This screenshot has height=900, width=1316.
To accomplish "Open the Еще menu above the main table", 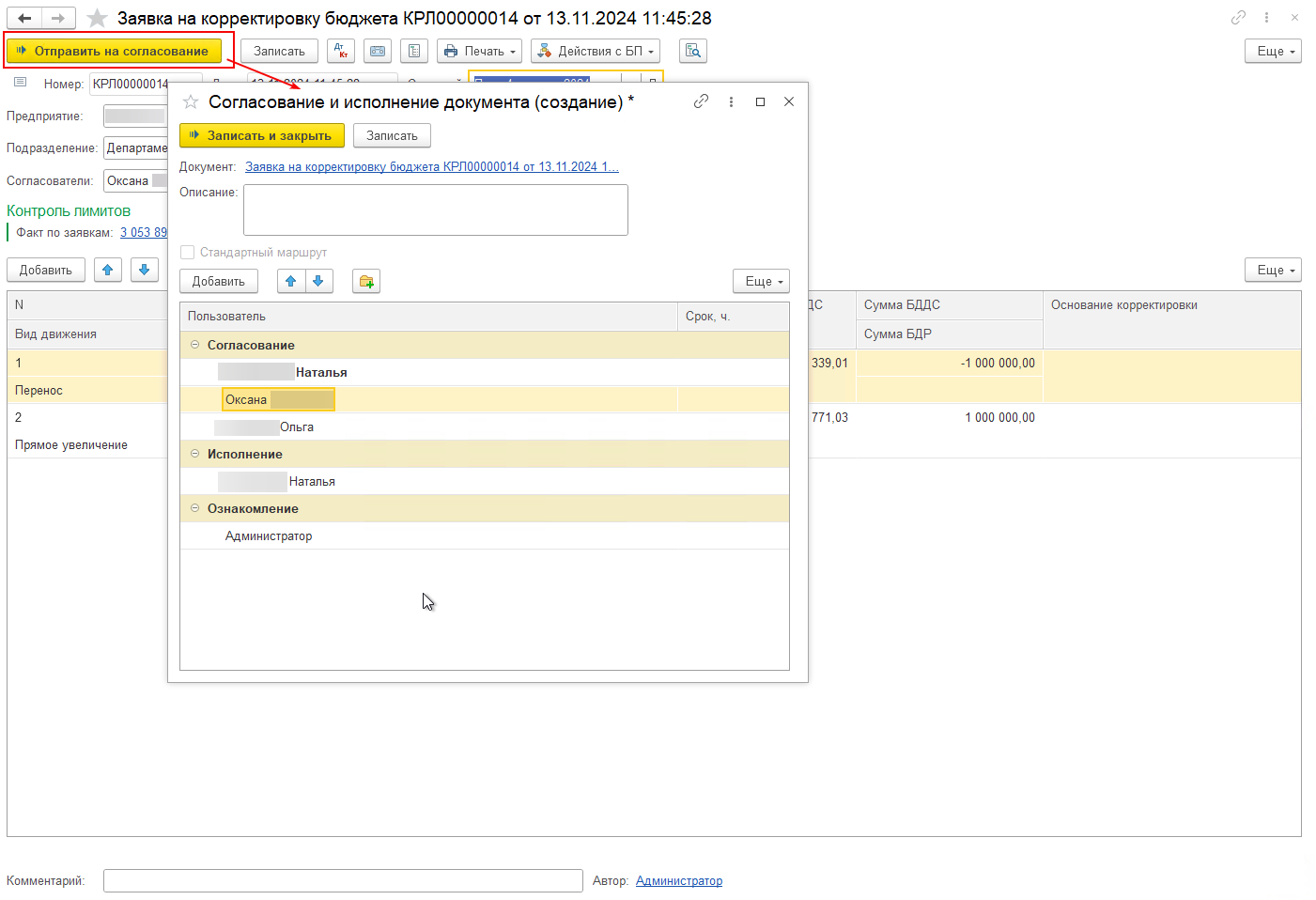I will 1273,270.
